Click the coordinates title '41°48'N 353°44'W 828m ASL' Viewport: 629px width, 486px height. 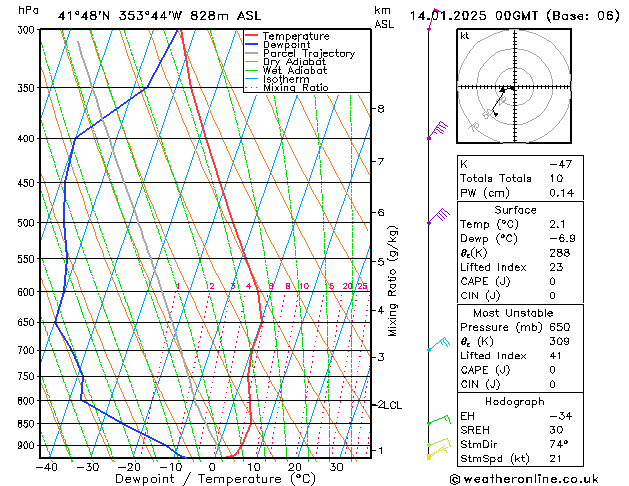[159, 16]
